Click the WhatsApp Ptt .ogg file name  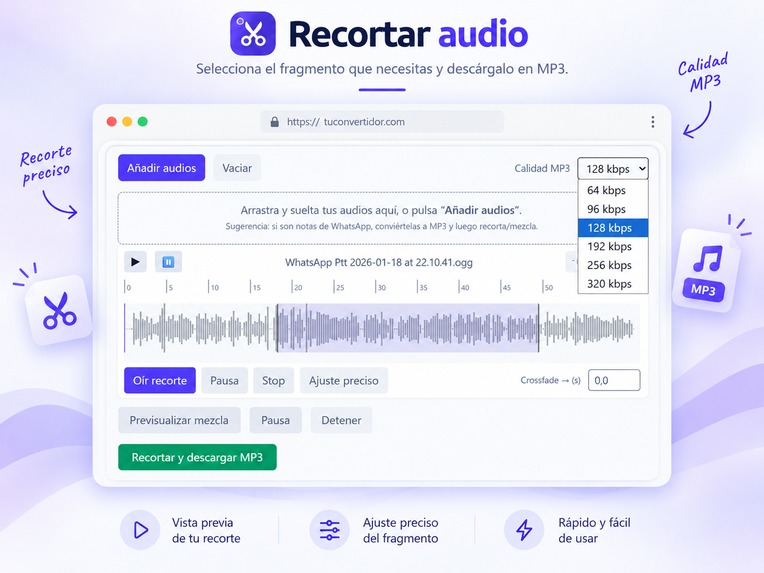(379, 263)
